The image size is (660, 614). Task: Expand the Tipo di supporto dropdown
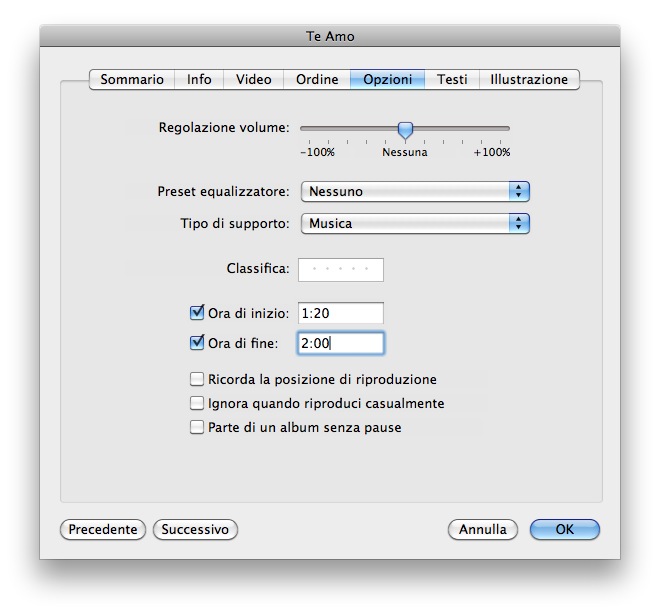(415, 224)
